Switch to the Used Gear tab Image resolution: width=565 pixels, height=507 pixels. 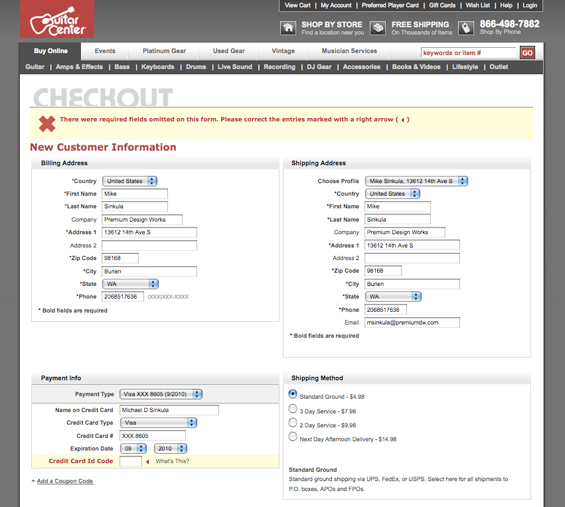pyautogui.click(x=228, y=51)
